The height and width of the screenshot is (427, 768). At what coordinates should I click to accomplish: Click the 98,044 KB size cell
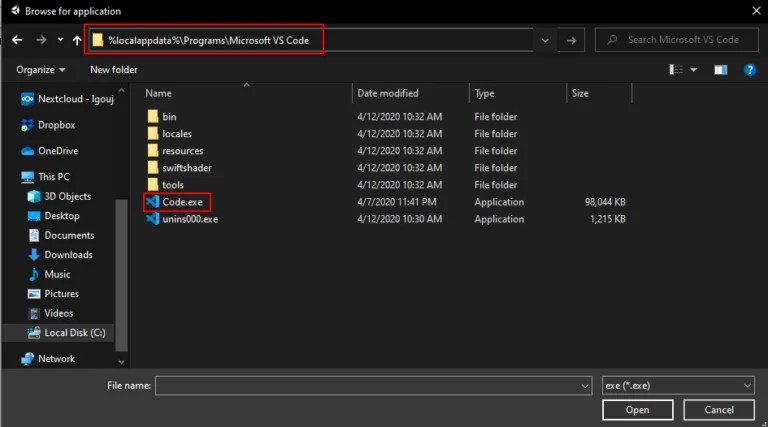605,202
